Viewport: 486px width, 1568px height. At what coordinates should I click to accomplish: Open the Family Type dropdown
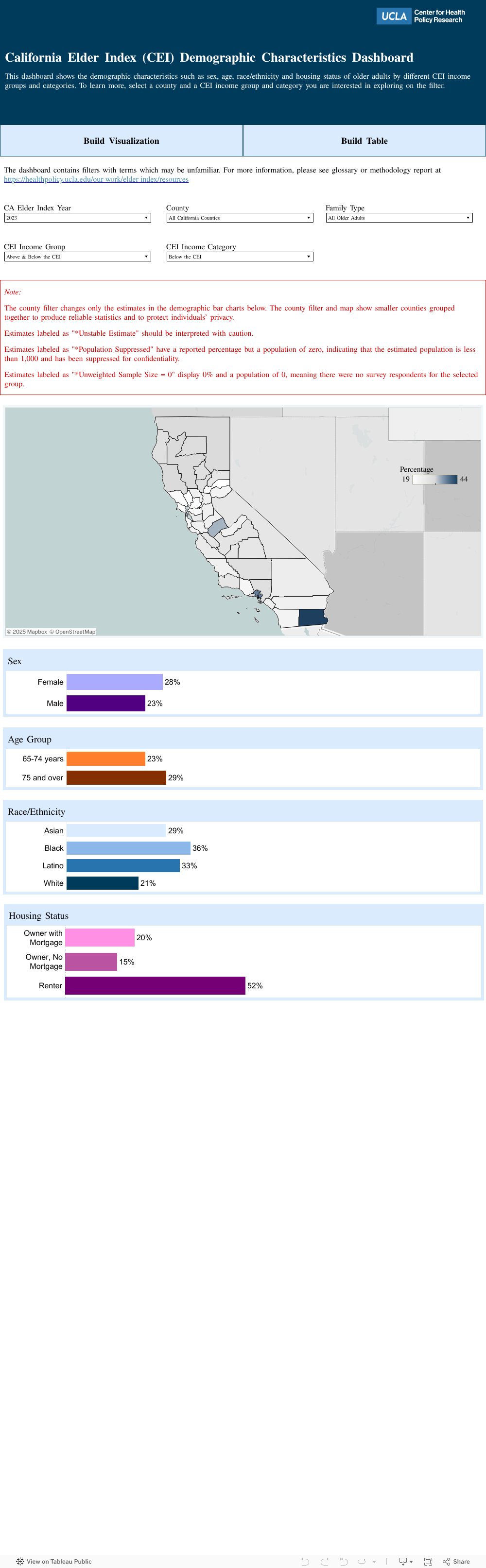(399, 218)
